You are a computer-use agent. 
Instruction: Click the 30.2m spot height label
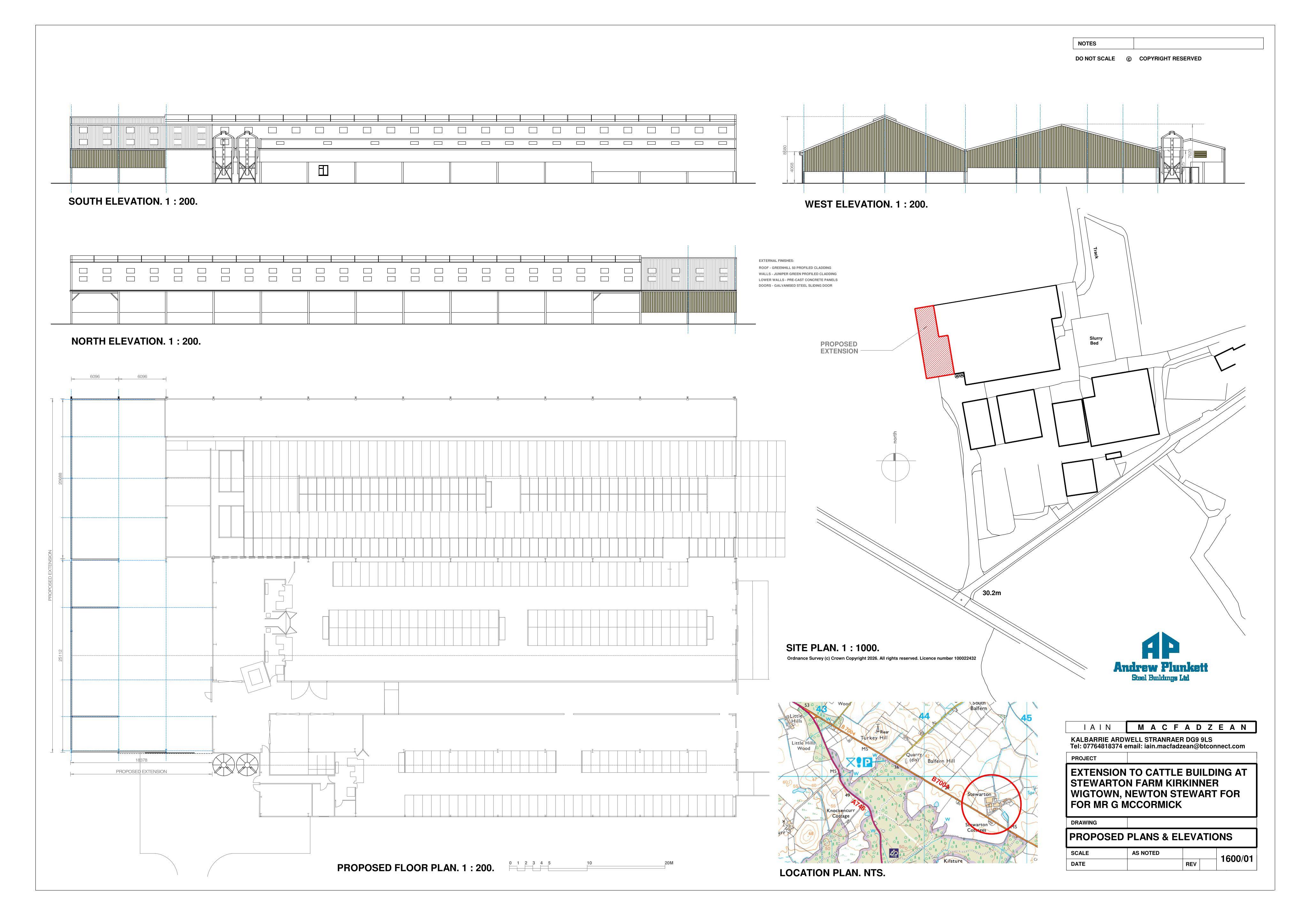click(x=992, y=593)
